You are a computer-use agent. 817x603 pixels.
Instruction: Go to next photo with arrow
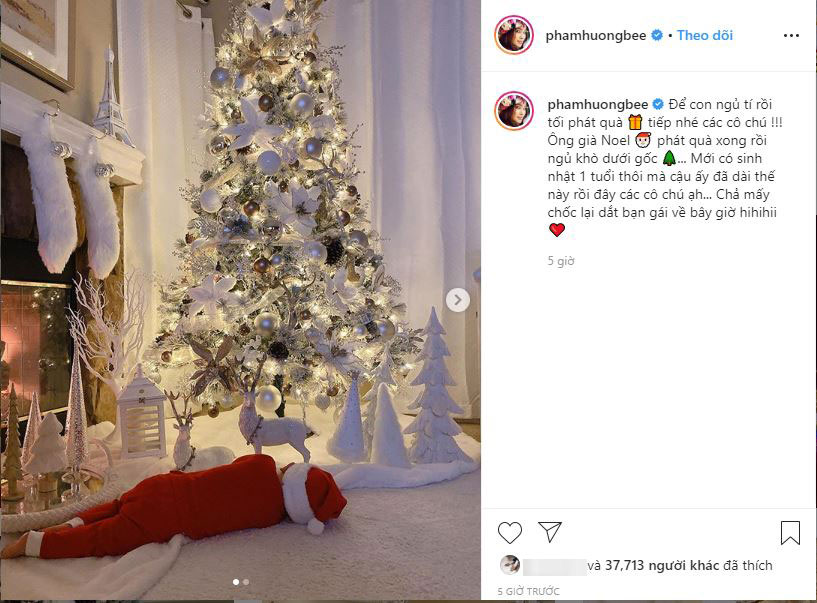click(x=457, y=300)
